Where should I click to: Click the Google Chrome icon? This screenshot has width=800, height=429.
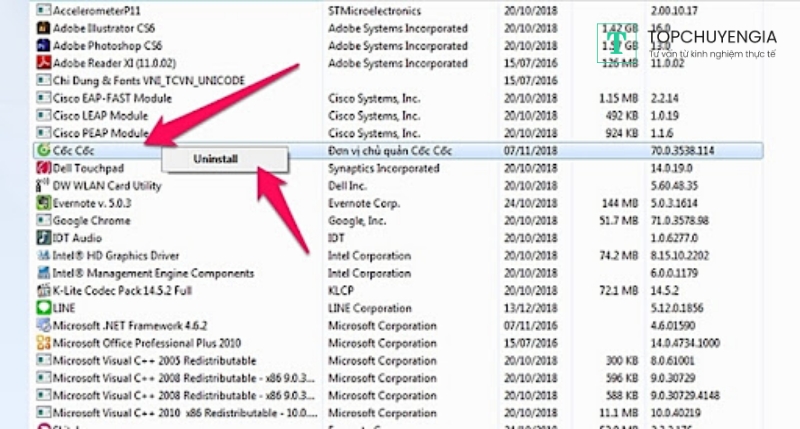pos(43,220)
